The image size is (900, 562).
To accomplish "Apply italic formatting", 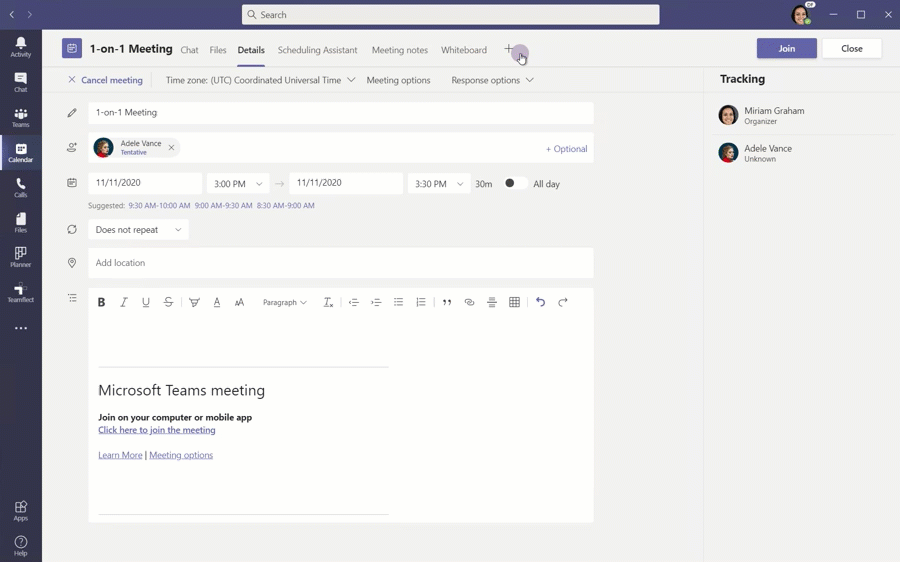I will [x=123, y=302].
